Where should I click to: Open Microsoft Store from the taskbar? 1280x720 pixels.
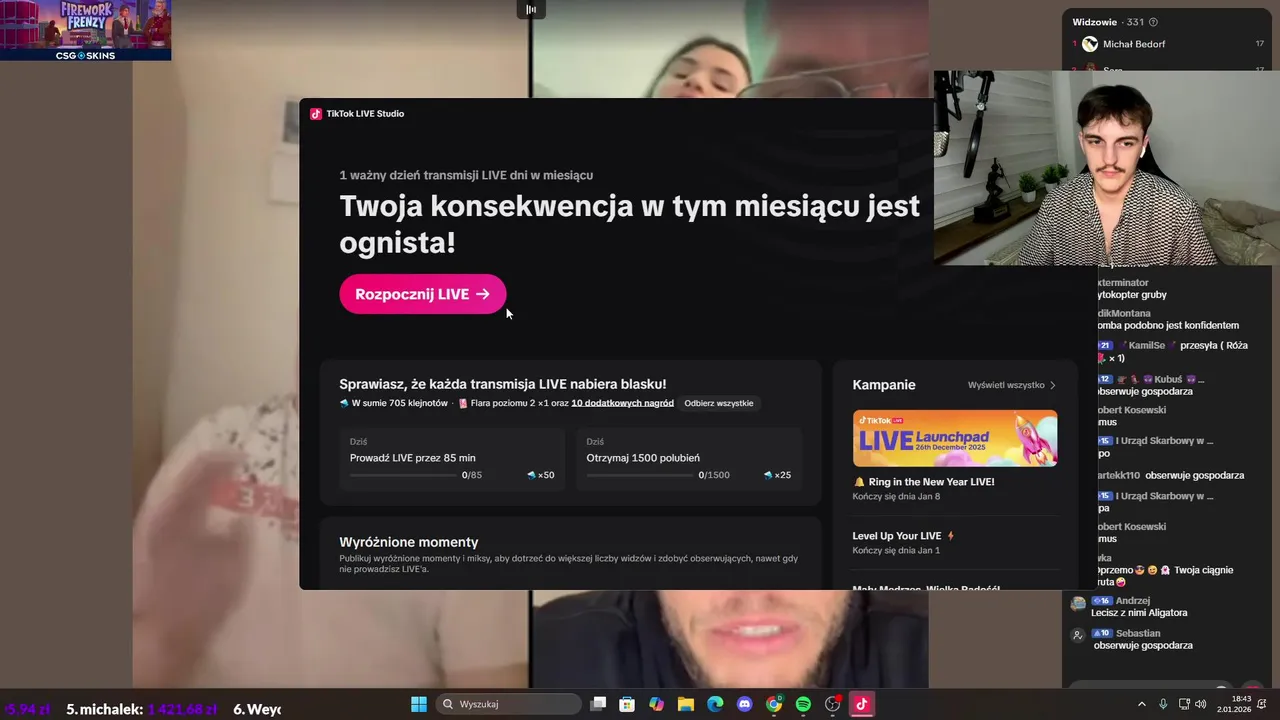(x=627, y=704)
